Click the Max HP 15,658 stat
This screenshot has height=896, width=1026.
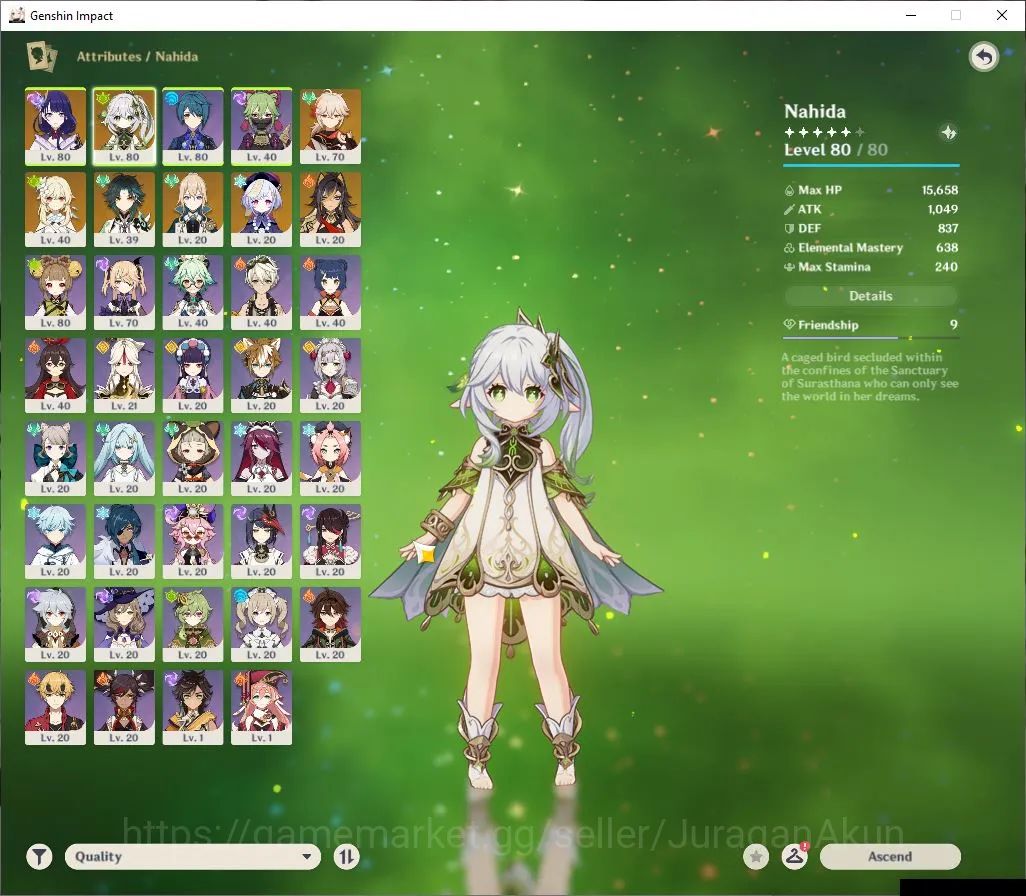(x=870, y=190)
